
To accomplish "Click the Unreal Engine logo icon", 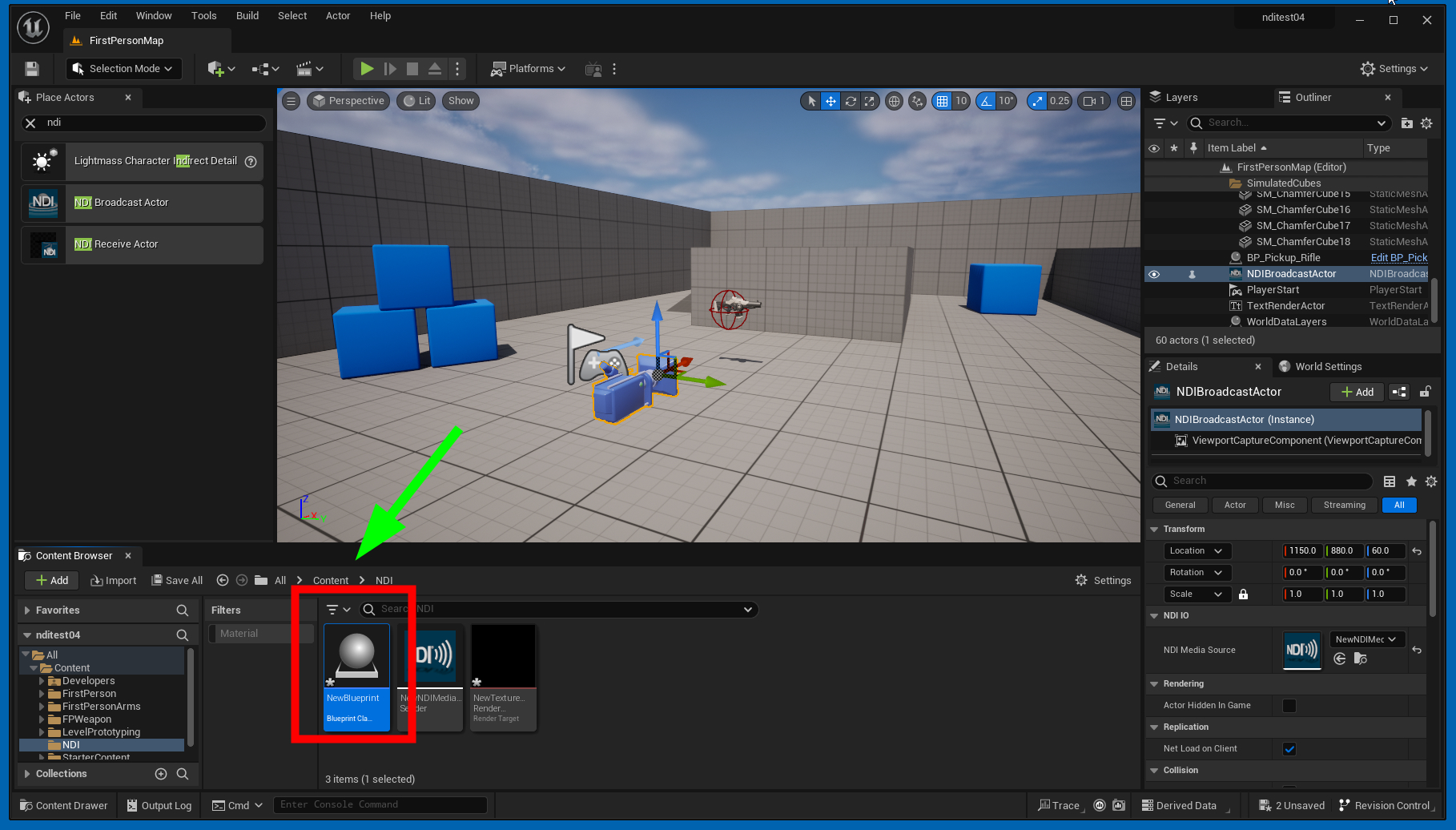I will tap(33, 27).
